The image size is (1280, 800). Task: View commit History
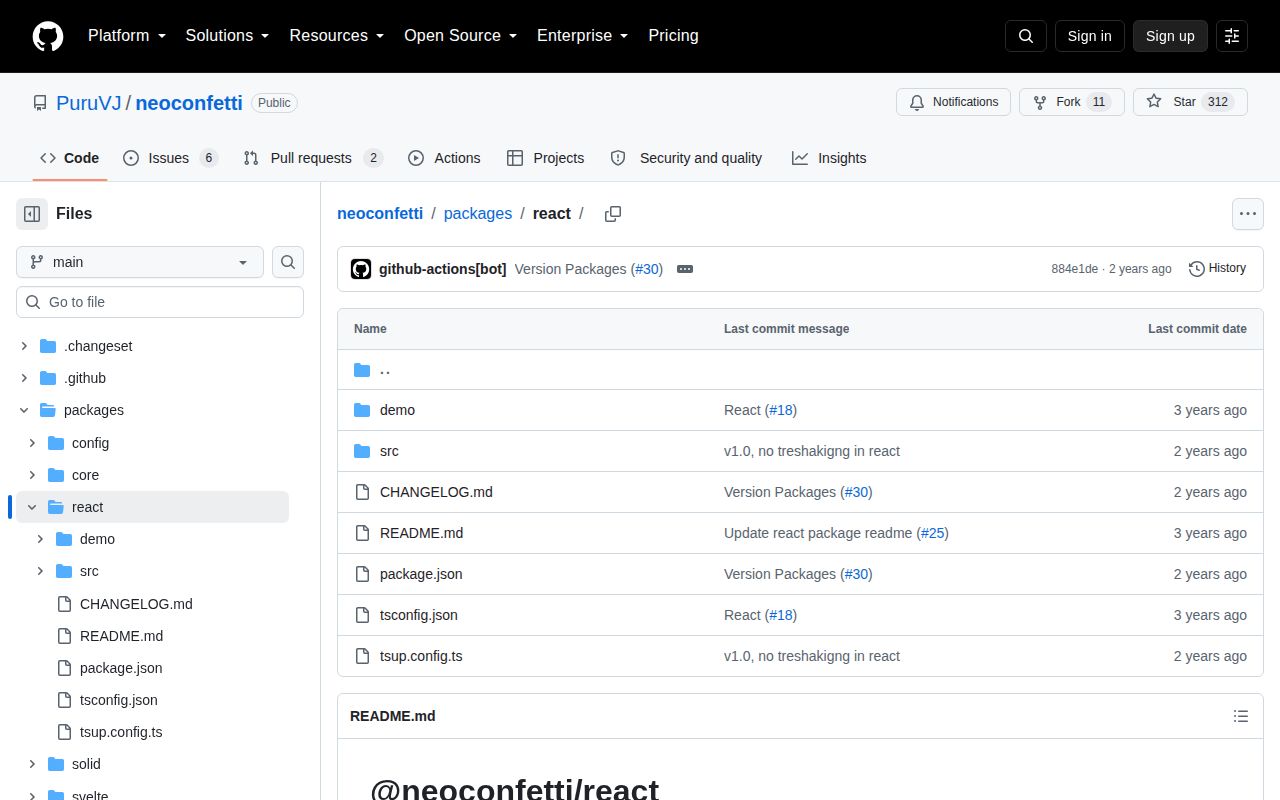tap(1217, 268)
